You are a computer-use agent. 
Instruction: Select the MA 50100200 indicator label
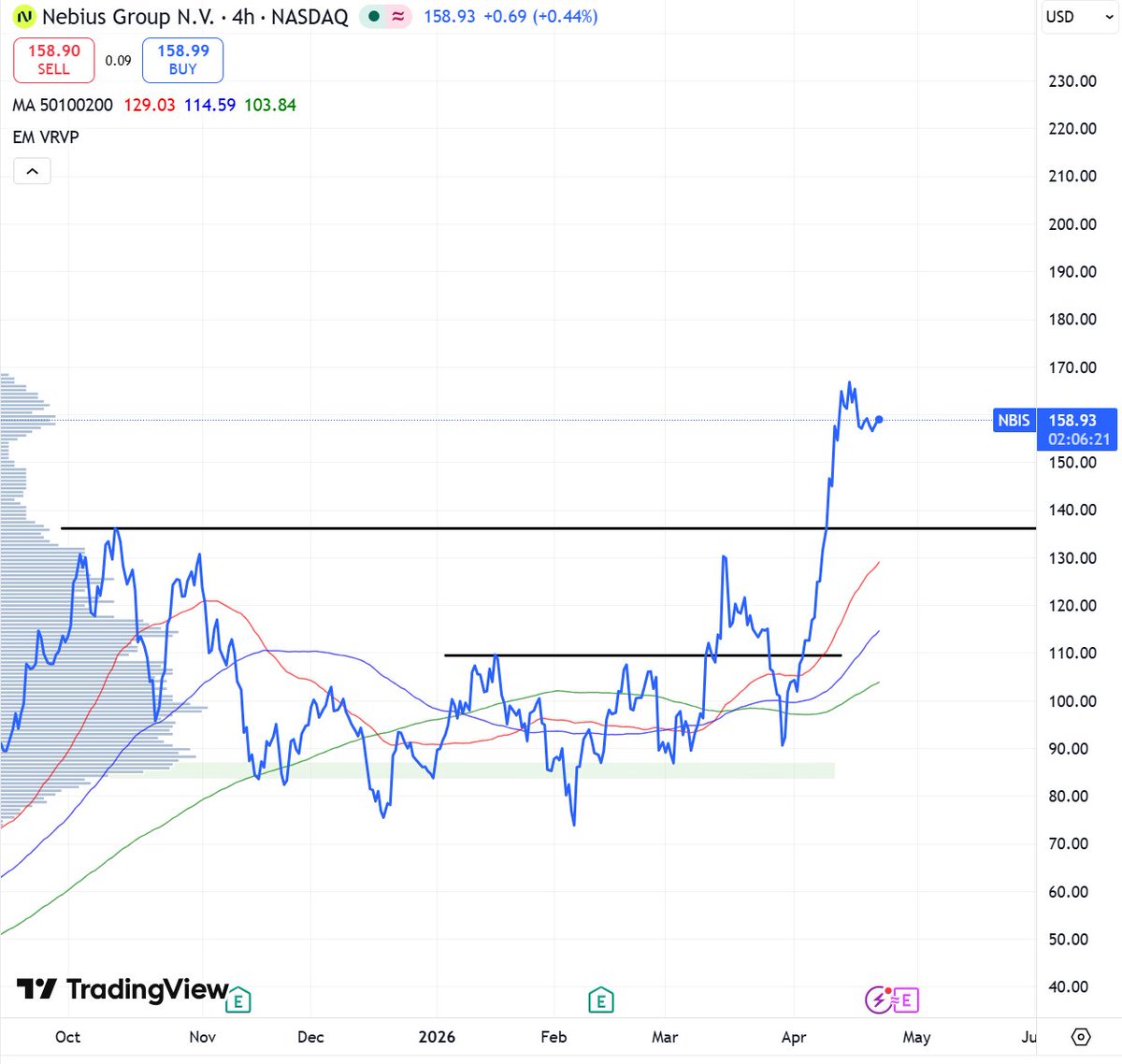point(63,105)
